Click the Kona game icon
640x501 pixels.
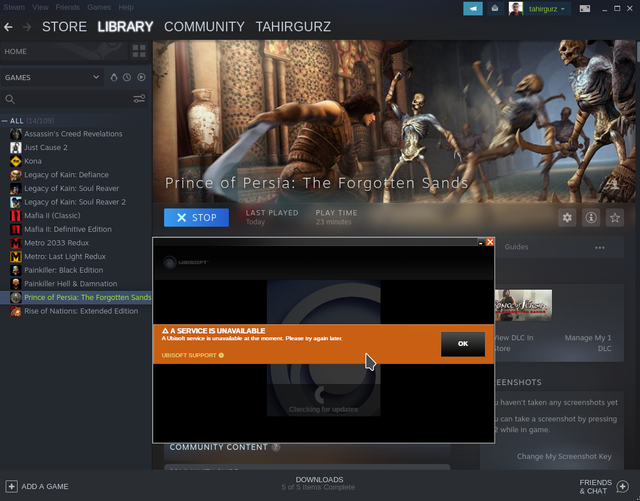[16, 161]
